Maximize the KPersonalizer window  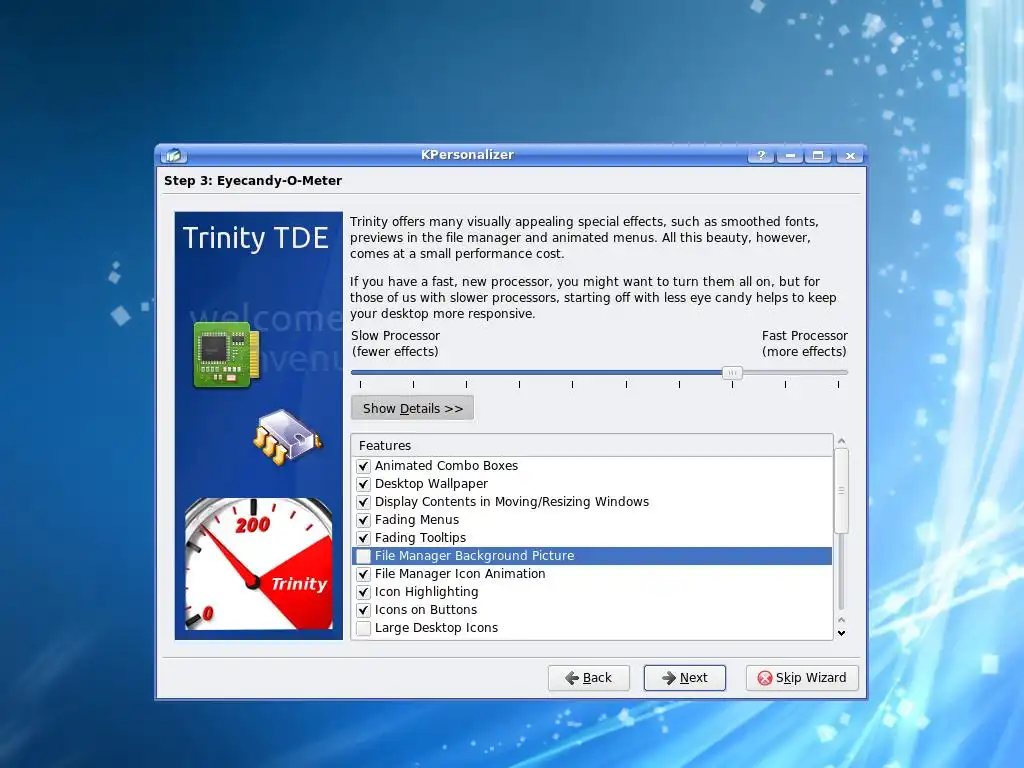[818, 155]
